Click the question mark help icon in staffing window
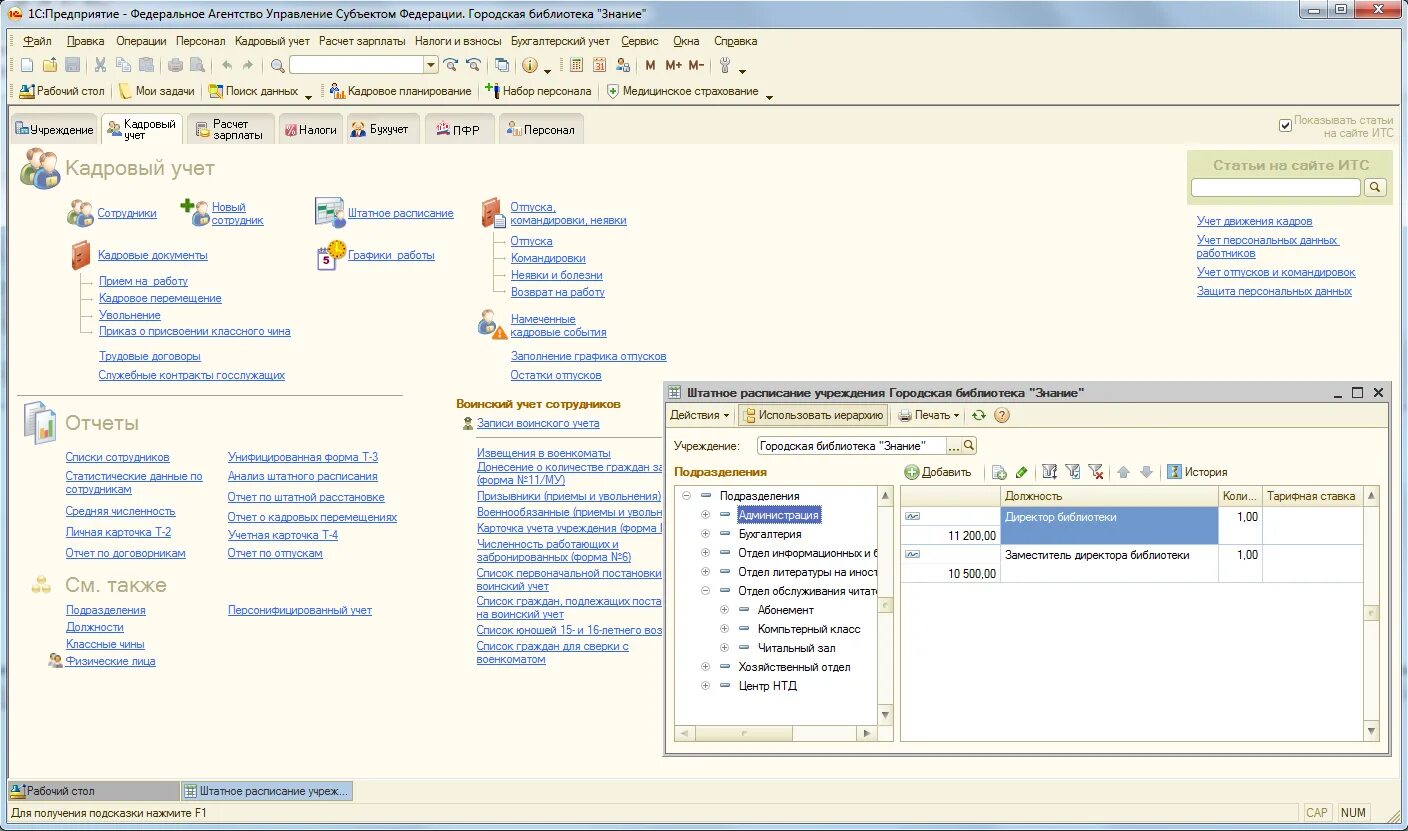Screen dimensions: 1408x831 click(x=1001, y=415)
